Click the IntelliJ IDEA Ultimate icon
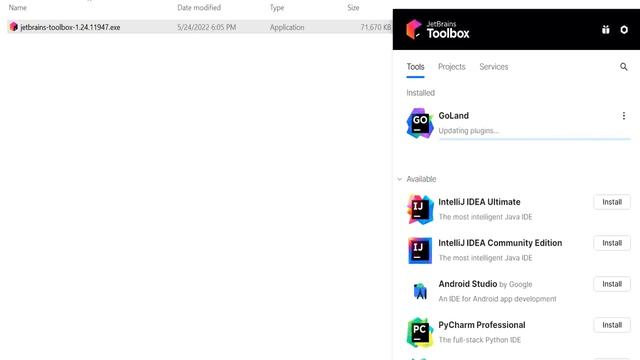The height and width of the screenshot is (360, 640). click(420, 209)
